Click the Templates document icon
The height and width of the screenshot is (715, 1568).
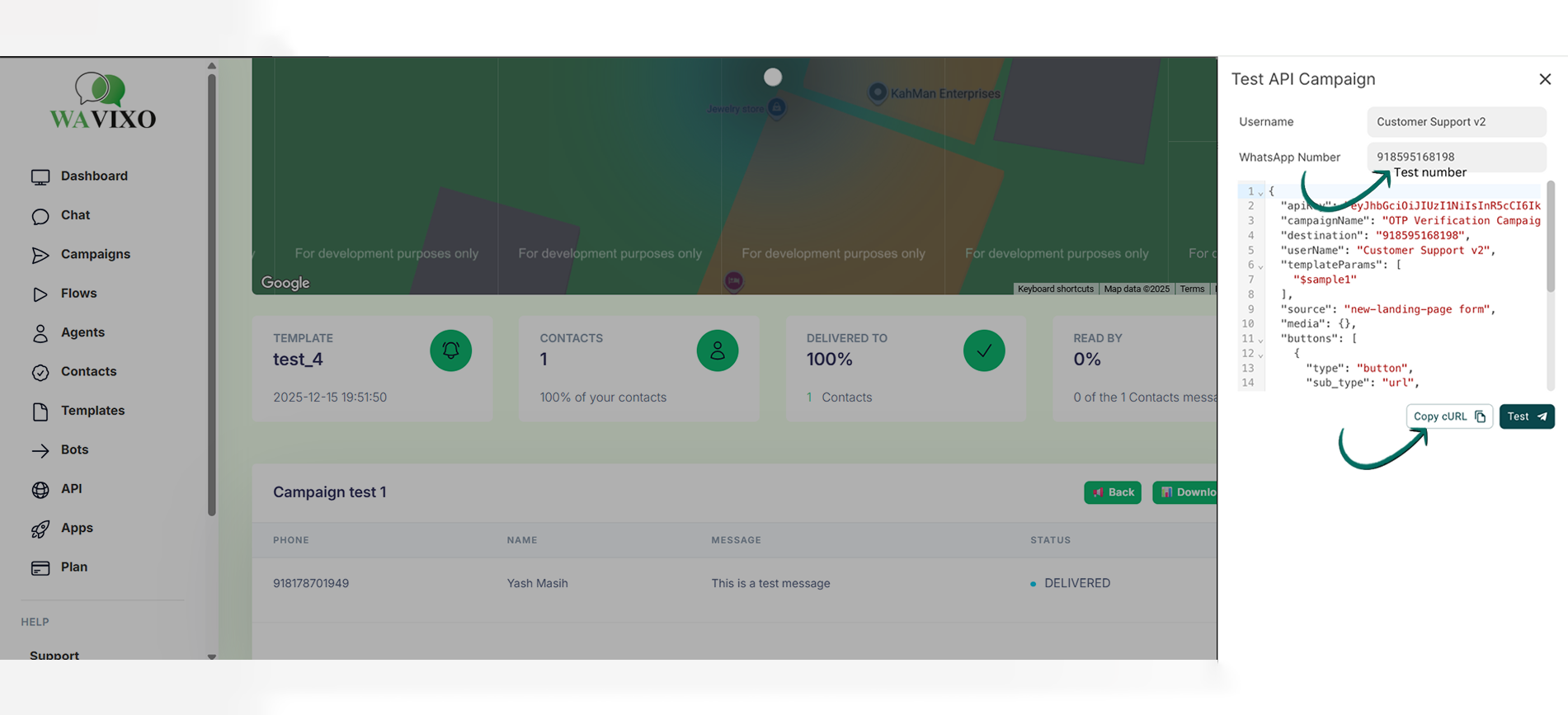[x=40, y=412]
